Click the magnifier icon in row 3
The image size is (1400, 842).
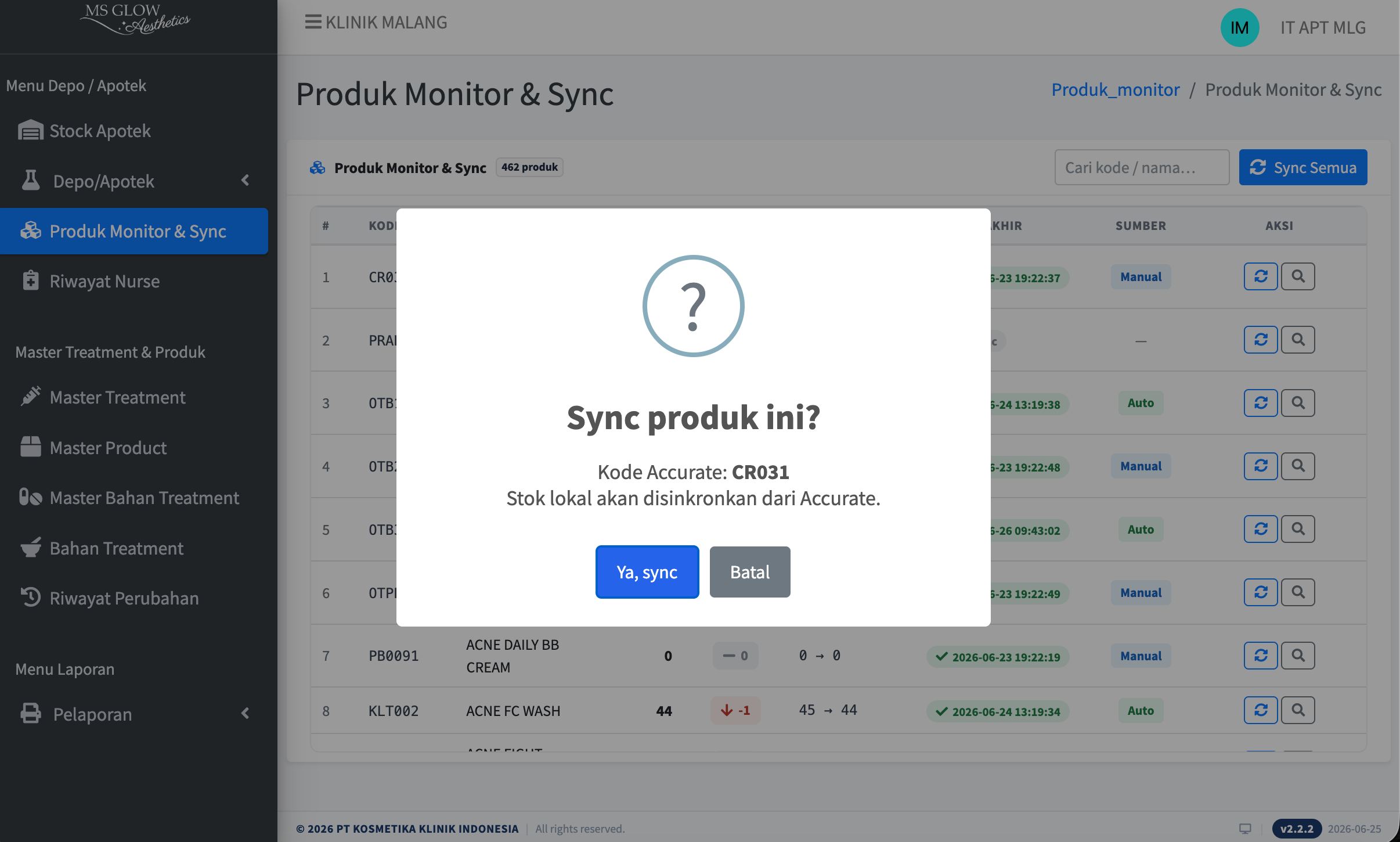[x=1298, y=403]
